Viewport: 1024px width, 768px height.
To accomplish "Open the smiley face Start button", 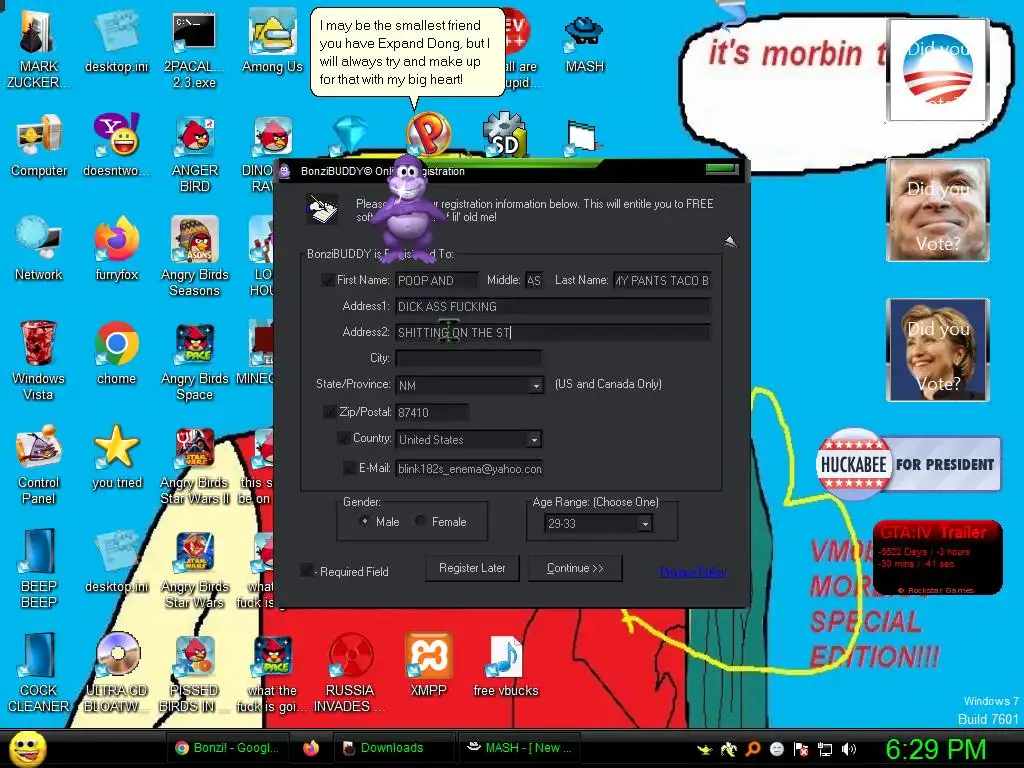I will tap(27, 748).
